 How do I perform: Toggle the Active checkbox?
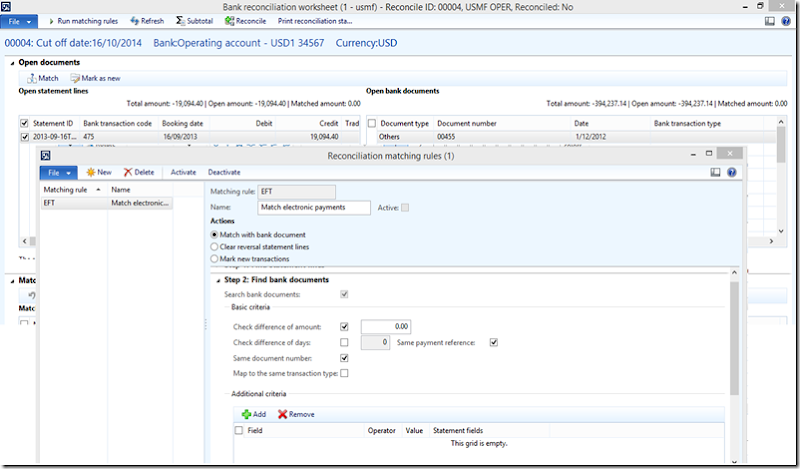coord(405,208)
